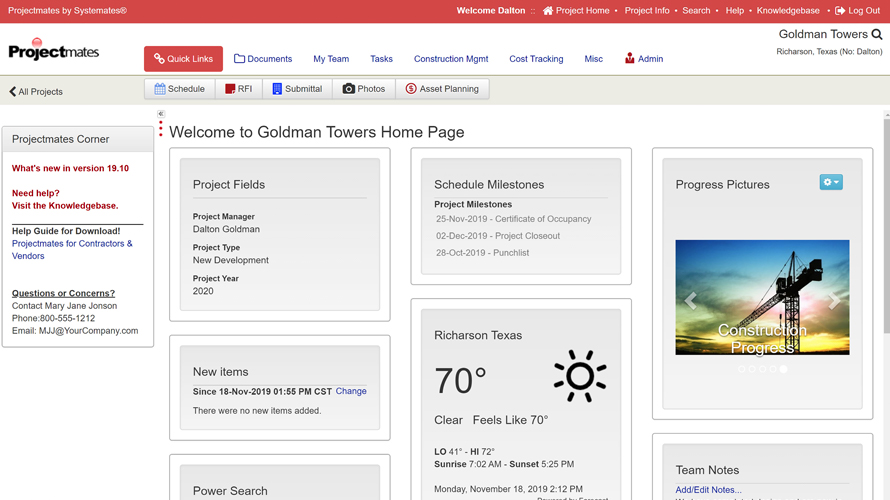This screenshot has height=500, width=890.
Task: Click the Projectmates logo
Action: pyautogui.click(x=53, y=50)
